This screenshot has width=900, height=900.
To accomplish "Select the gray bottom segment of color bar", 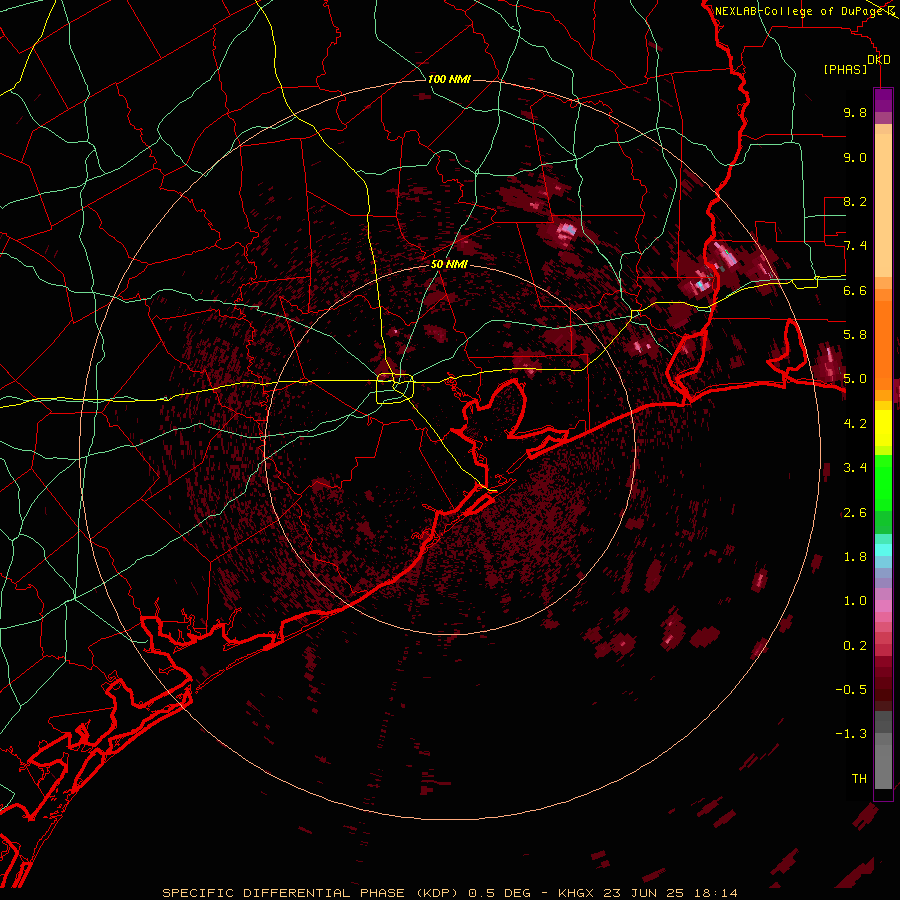I will [x=883, y=763].
